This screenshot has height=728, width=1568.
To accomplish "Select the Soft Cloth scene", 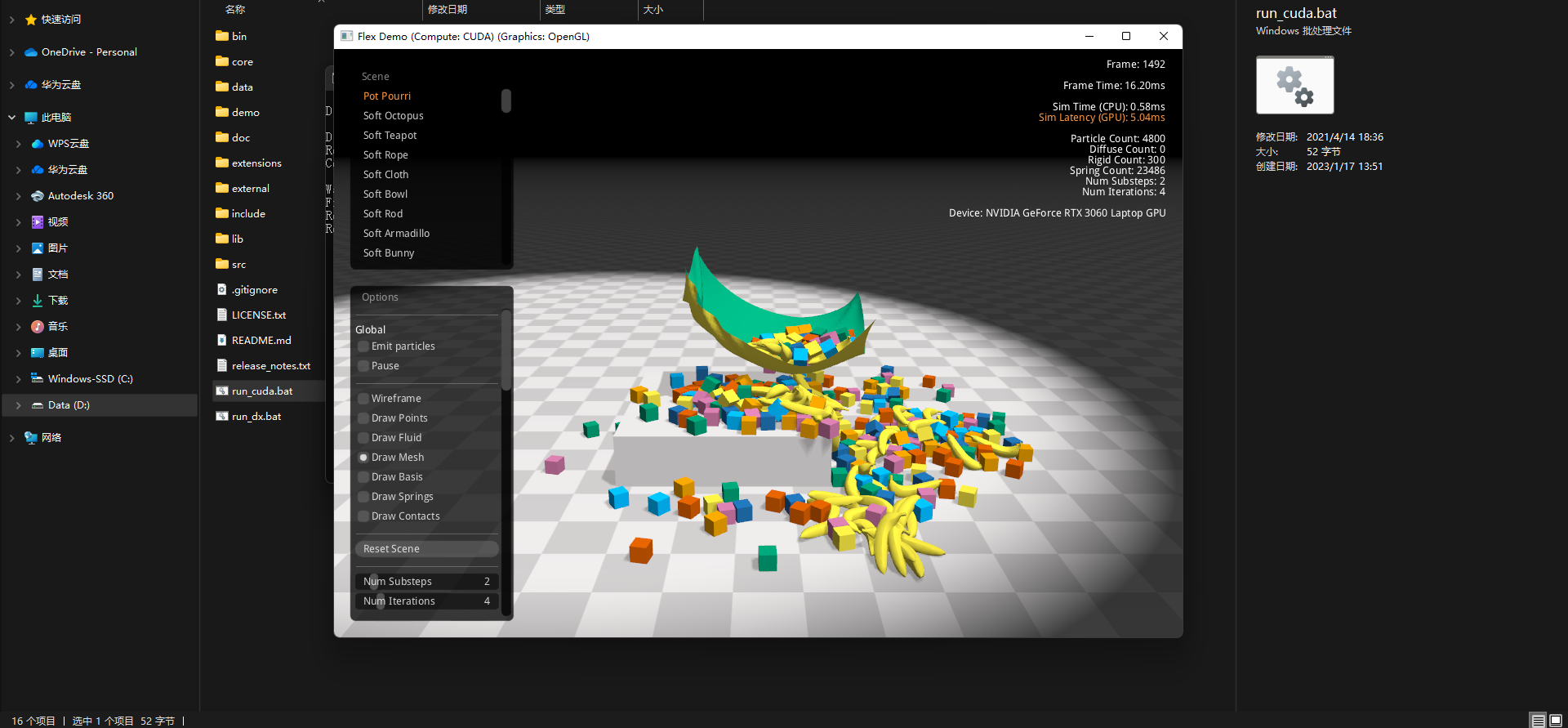I will (x=386, y=175).
